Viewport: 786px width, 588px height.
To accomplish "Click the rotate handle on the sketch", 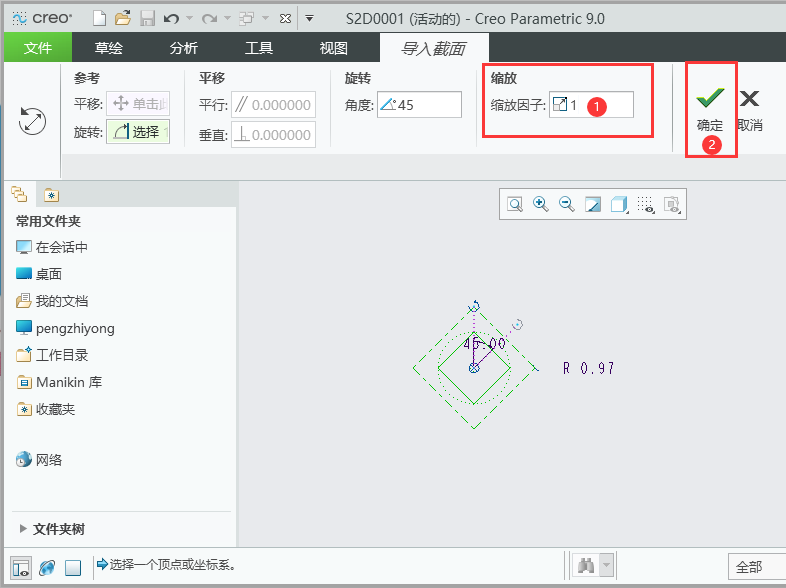I will tap(474, 305).
